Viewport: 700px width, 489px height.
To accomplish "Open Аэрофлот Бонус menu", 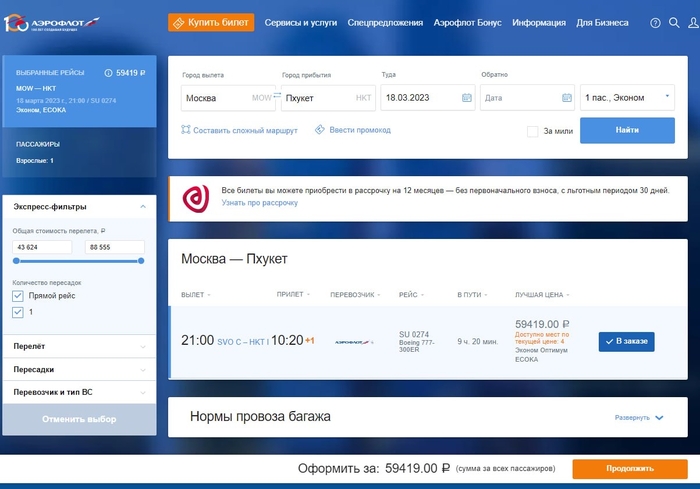I will point(467,23).
